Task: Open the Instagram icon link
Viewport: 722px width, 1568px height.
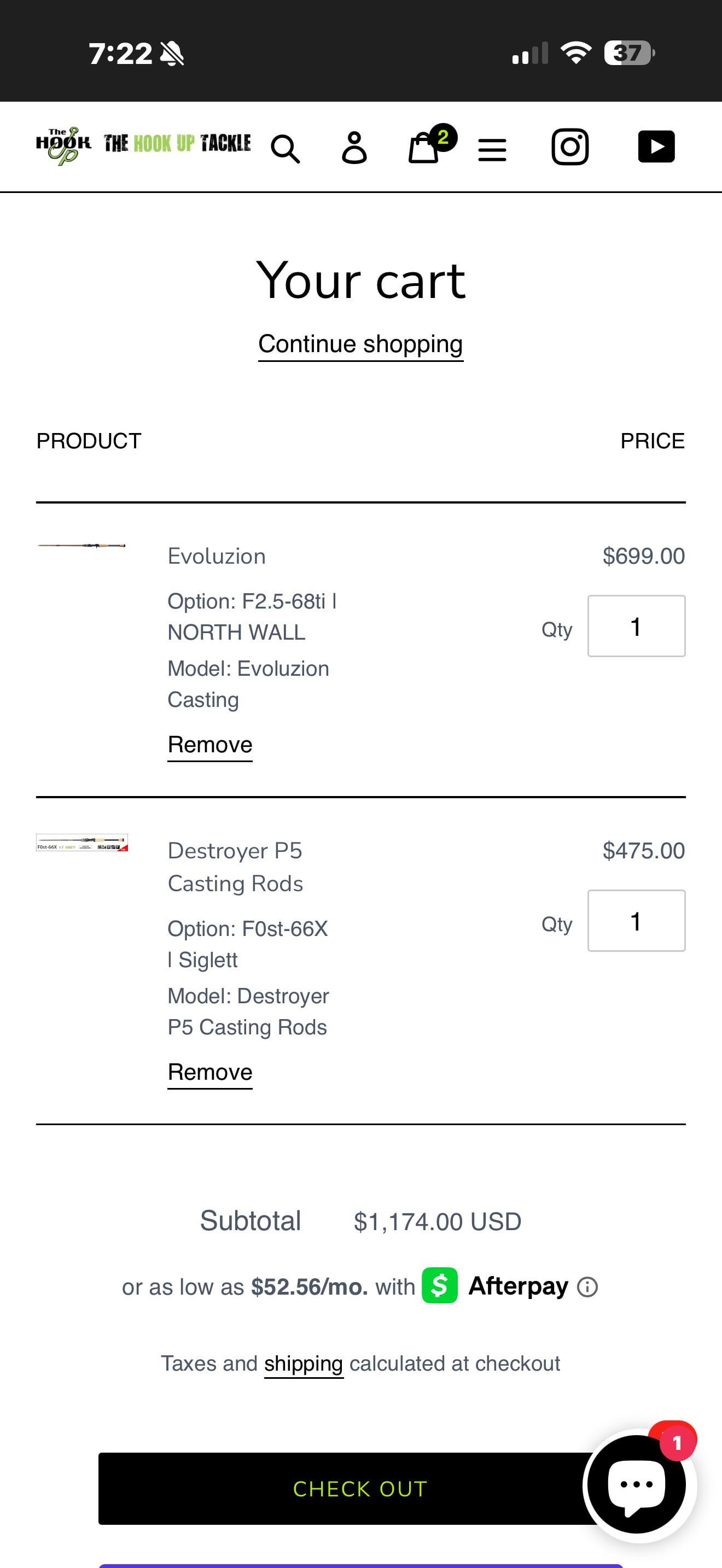Action: tap(570, 147)
